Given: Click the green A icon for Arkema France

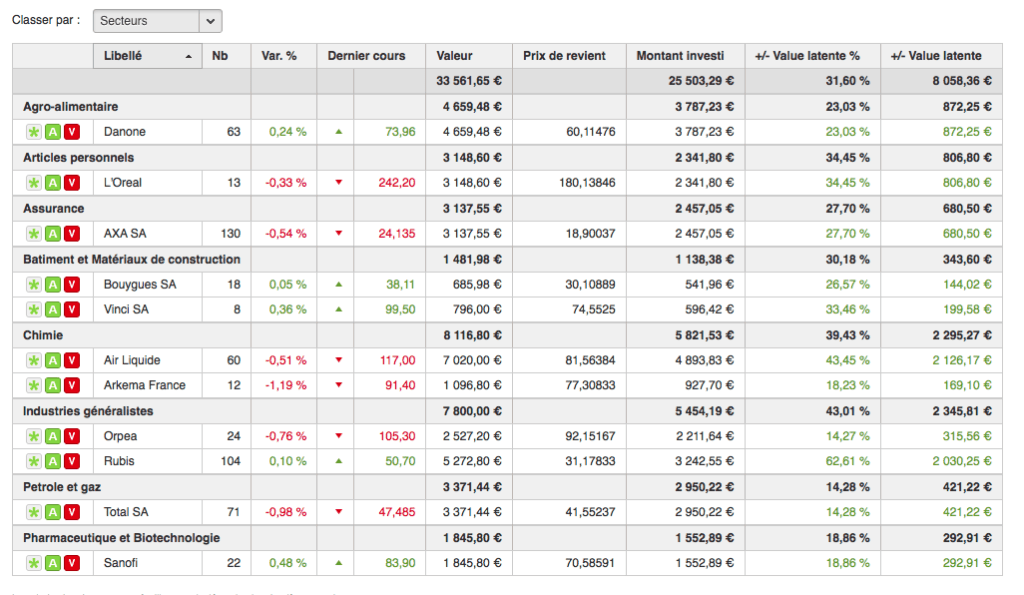Looking at the screenshot, I should click(x=53, y=385).
